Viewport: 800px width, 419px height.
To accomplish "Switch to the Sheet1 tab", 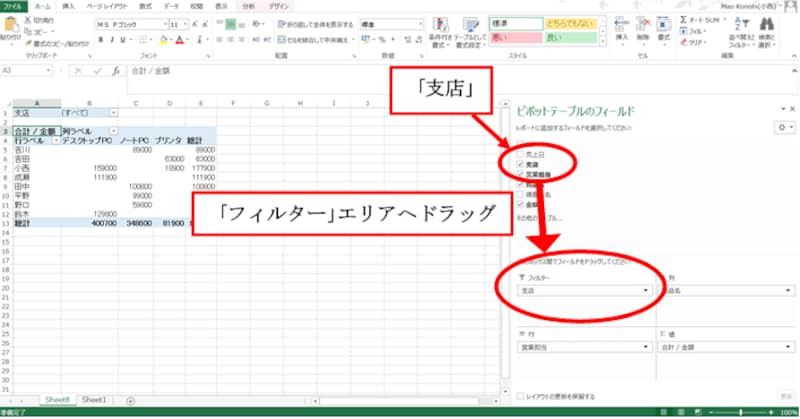I will coord(95,400).
